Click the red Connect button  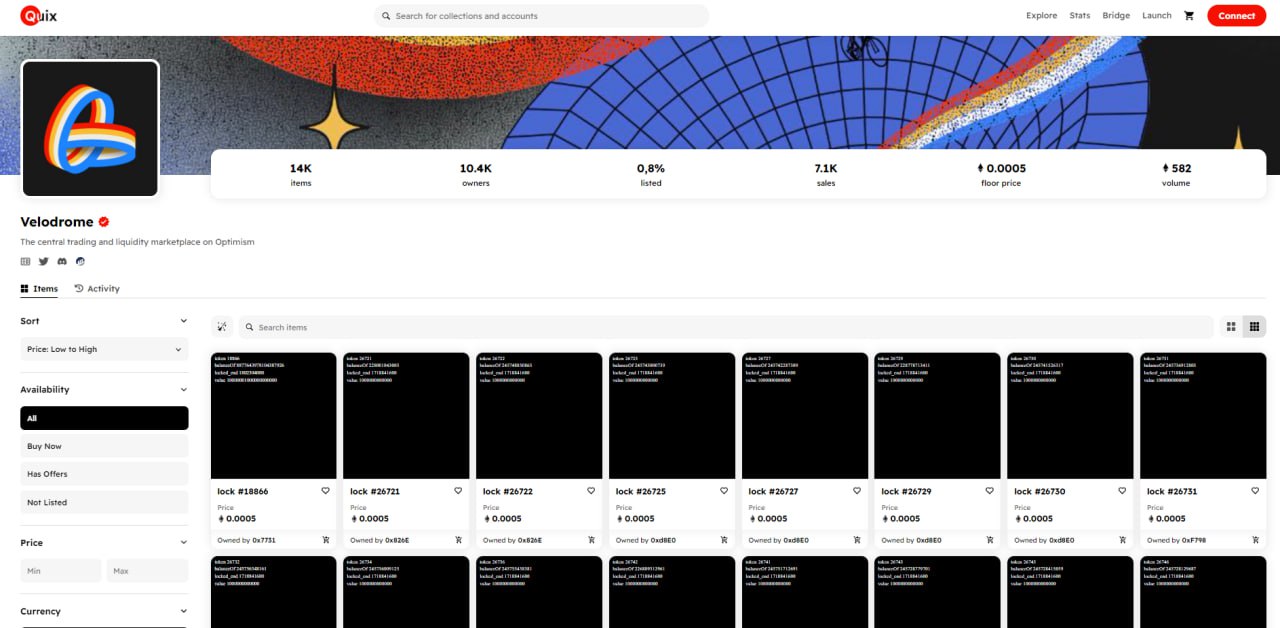tap(1236, 16)
